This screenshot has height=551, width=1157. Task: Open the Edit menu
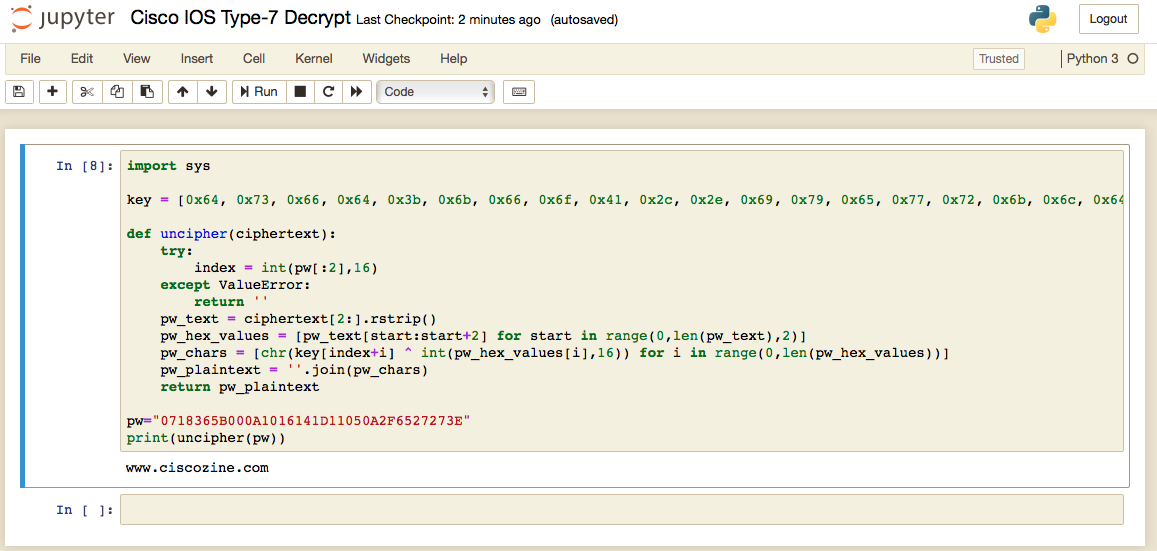click(82, 58)
